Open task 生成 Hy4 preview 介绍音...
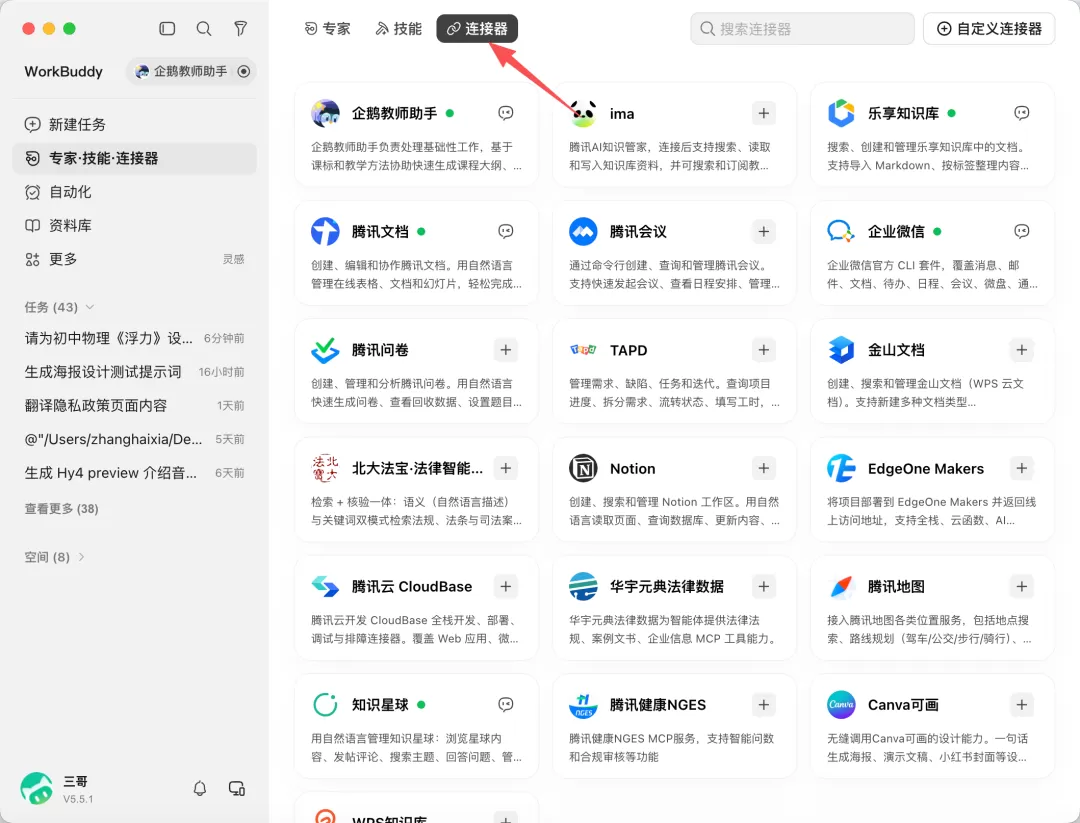This screenshot has height=823, width=1080. [x=134, y=473]
